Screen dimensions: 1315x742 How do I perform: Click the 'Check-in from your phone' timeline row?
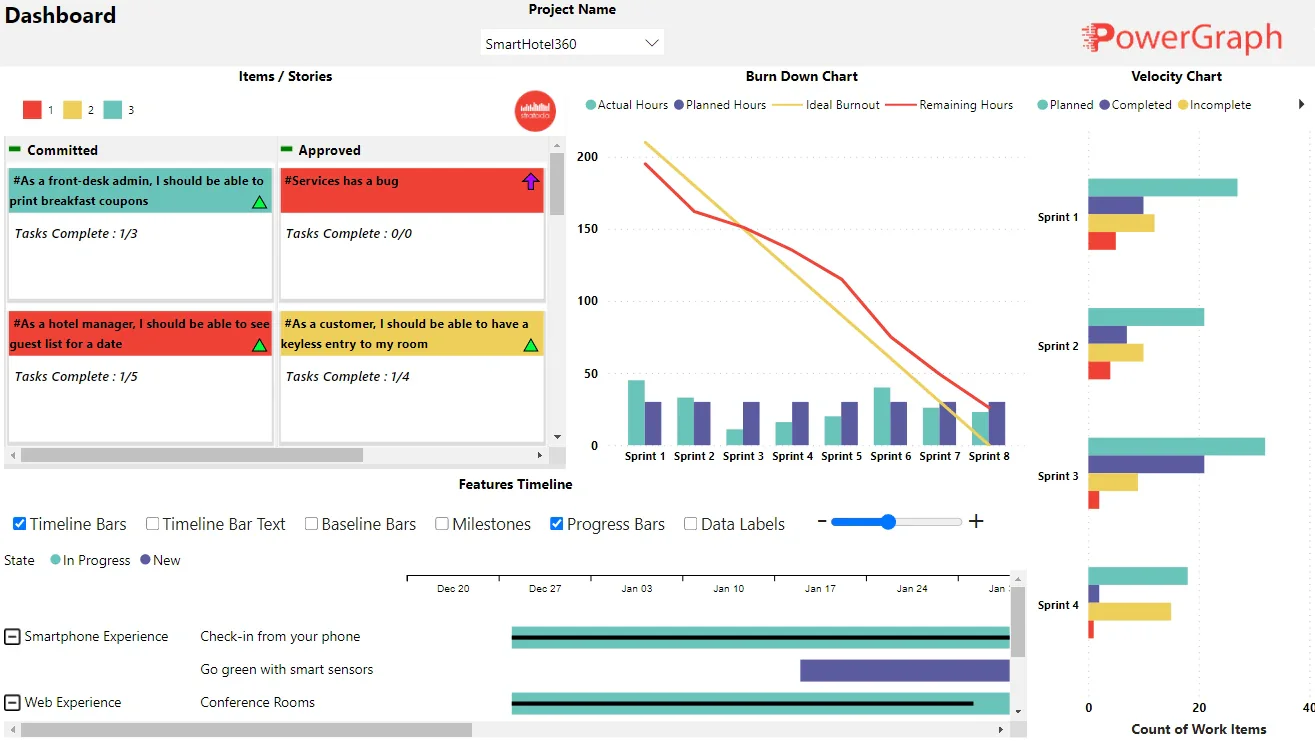[x=280, y=637]
